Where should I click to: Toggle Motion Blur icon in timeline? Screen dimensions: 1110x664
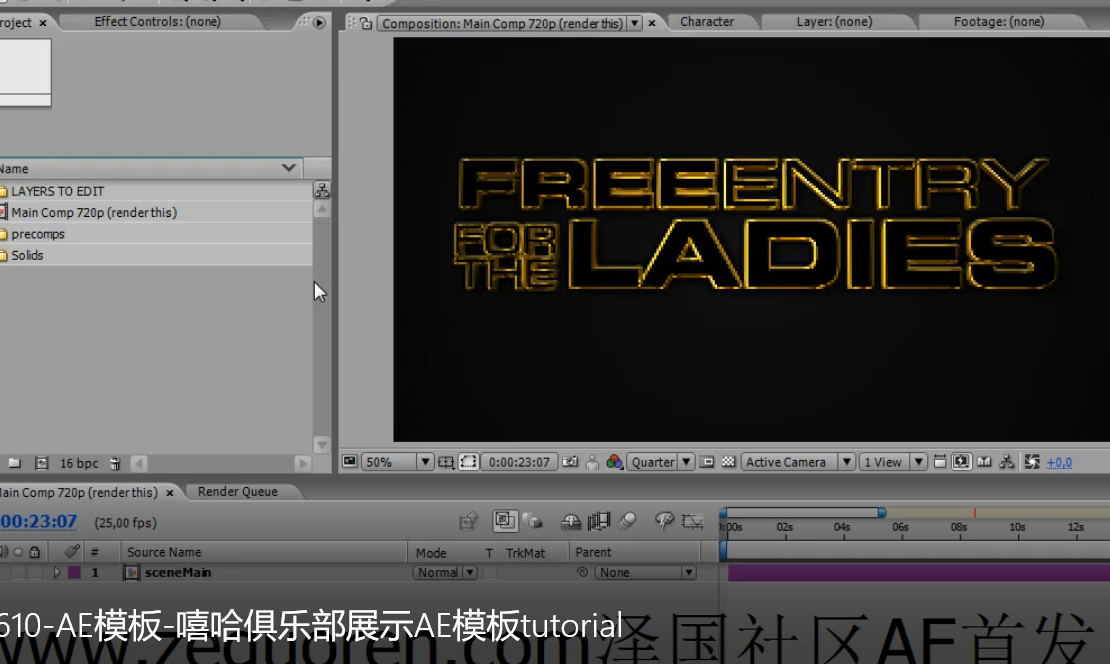point(626,522)
